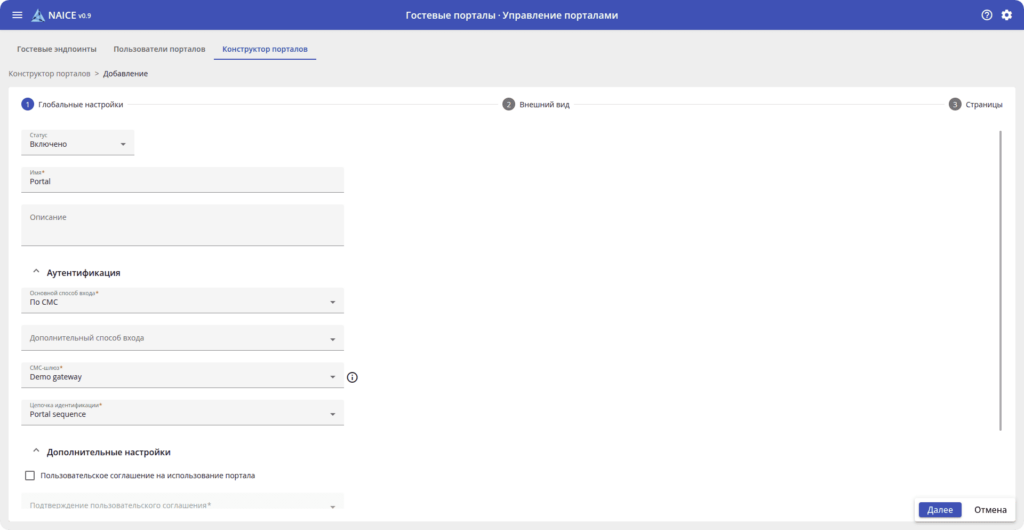1024x530 pixels.
Task: Collapse the Дополнительные настройки section
Action: (x=36, y=452)
